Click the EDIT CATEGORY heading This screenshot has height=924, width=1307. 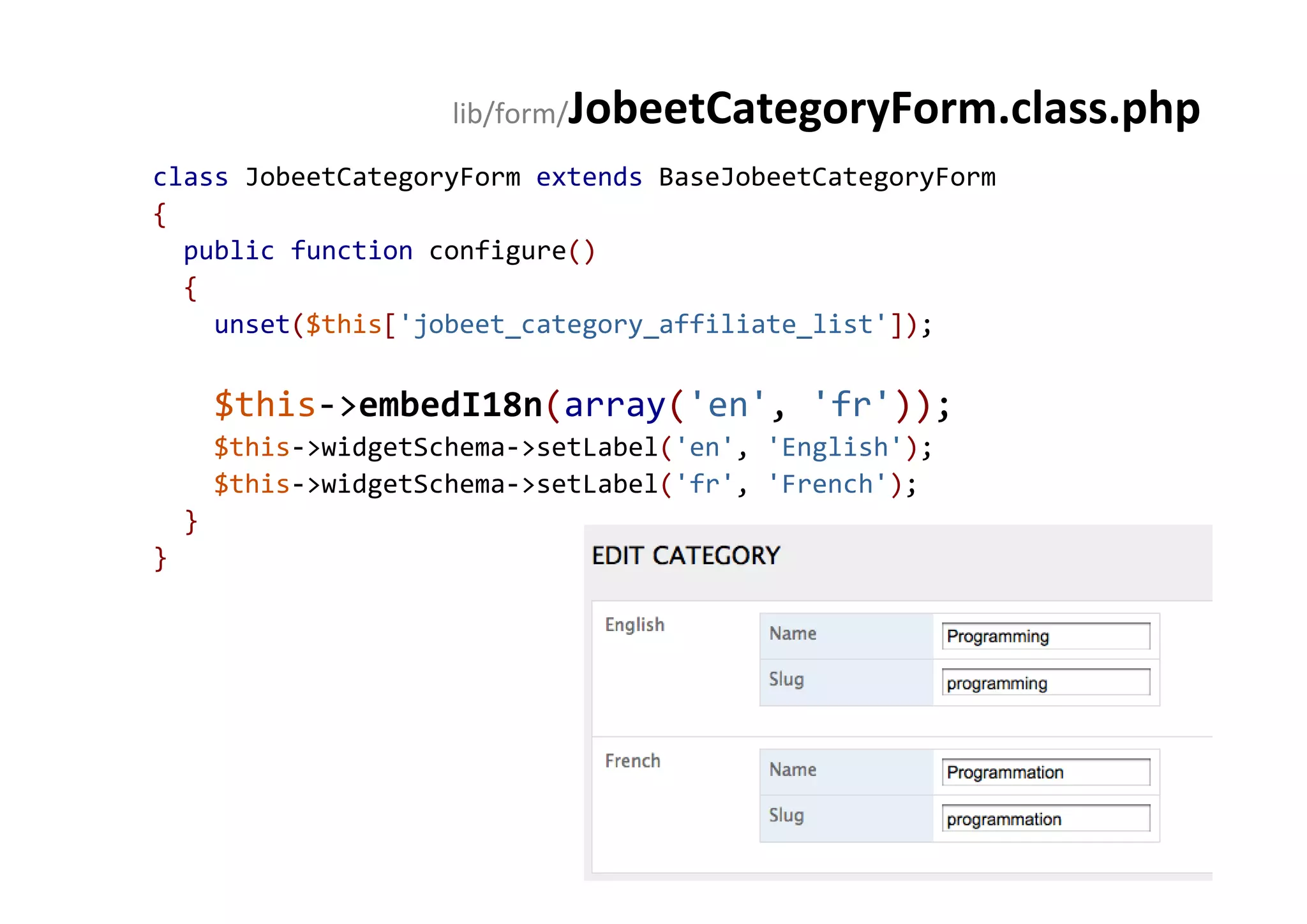click(686, 556)
